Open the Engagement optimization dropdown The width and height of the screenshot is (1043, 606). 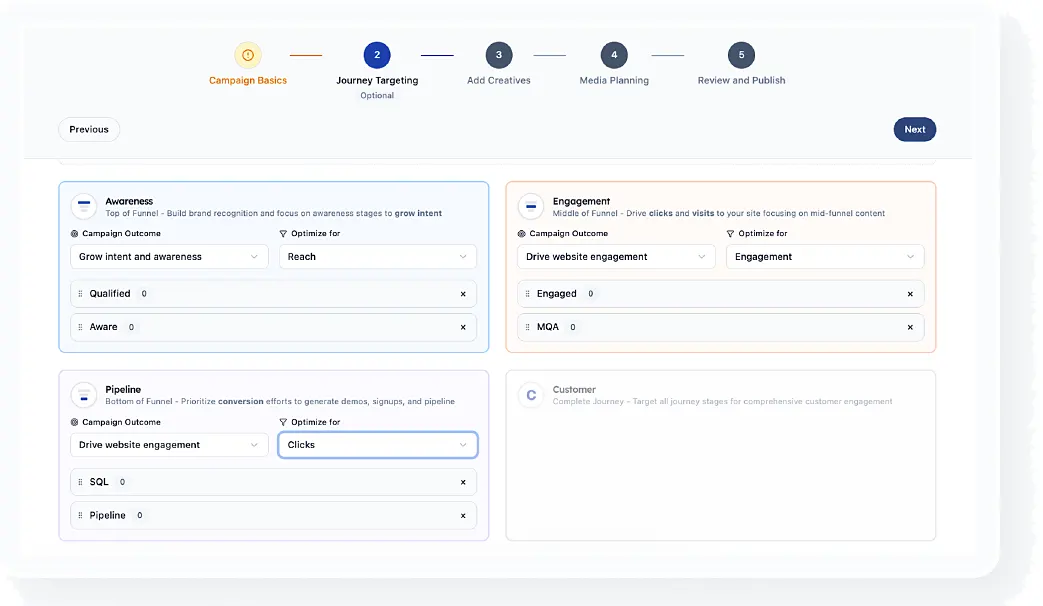click(824, 256)
